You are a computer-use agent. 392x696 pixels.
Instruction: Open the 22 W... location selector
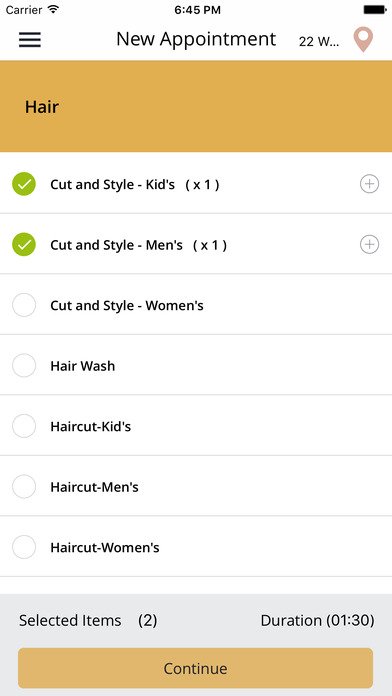click(319, 41)
